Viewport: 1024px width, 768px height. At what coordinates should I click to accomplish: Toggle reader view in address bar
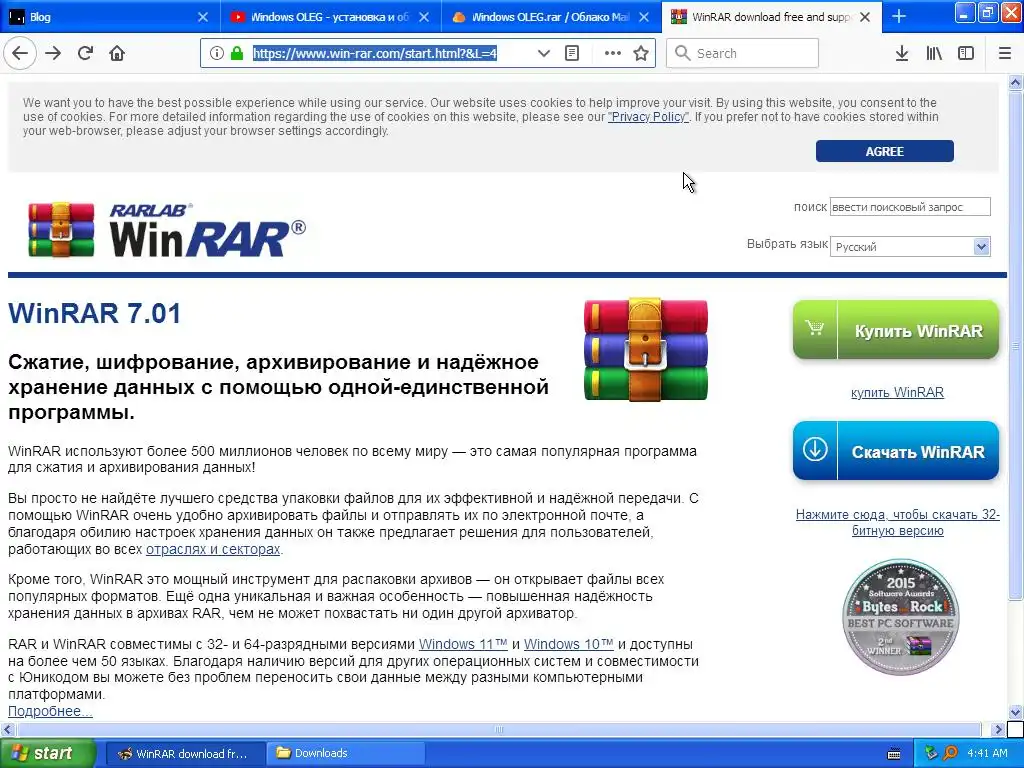click(572, 54)
